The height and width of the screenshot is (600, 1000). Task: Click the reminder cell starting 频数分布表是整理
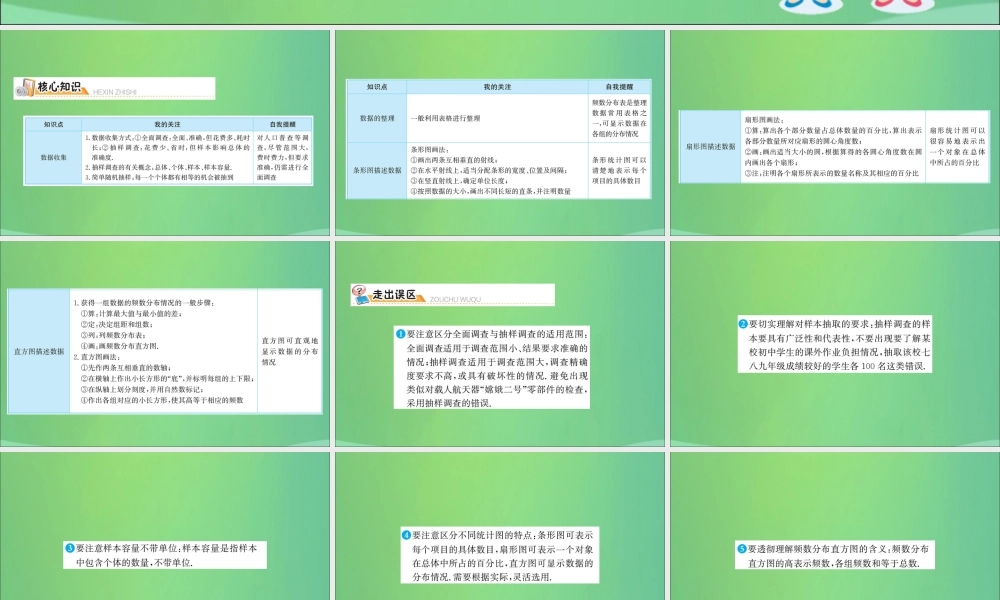(619, 118)
